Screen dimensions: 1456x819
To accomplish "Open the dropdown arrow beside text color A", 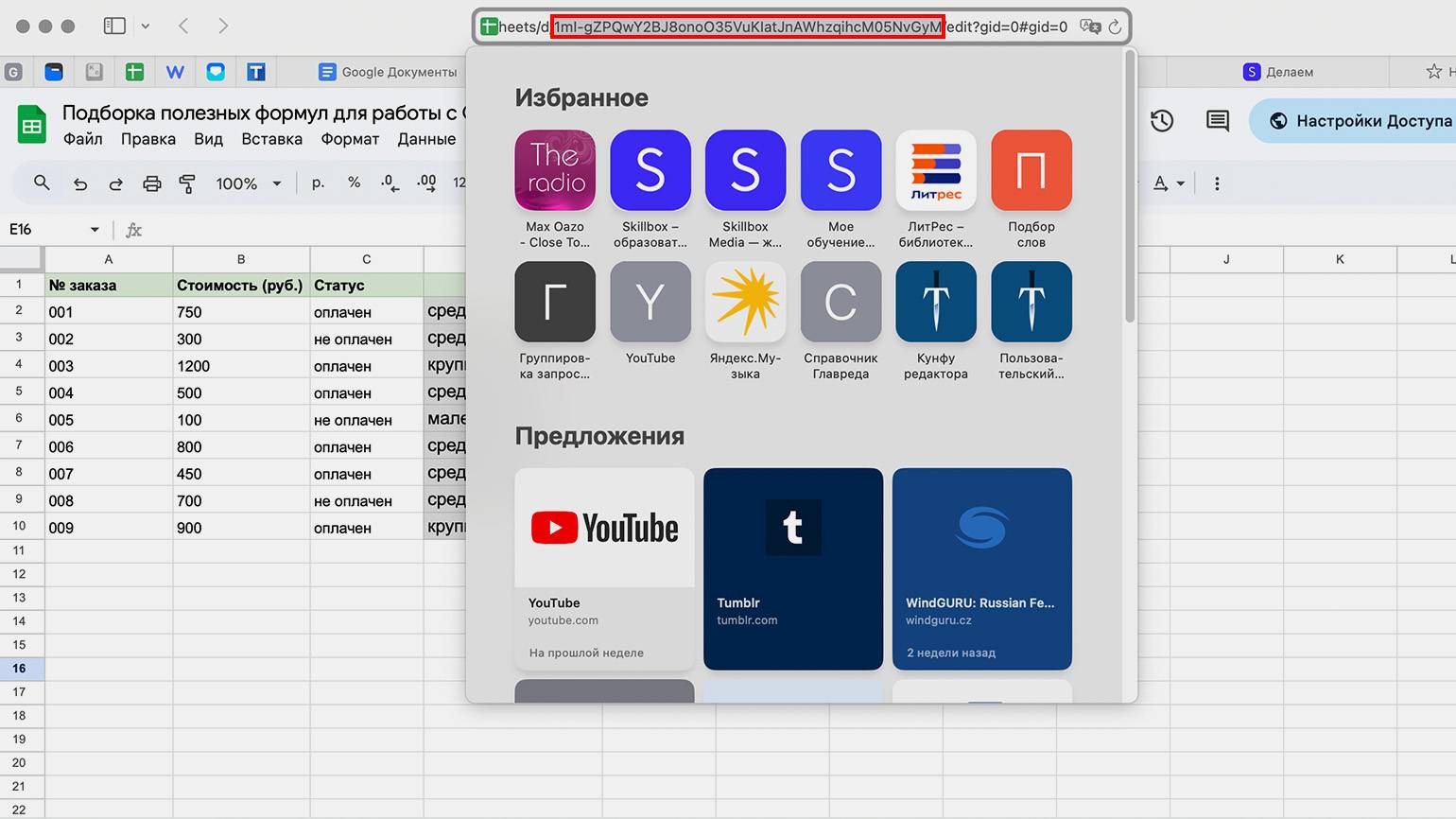I will click(x=1180, y=184).
